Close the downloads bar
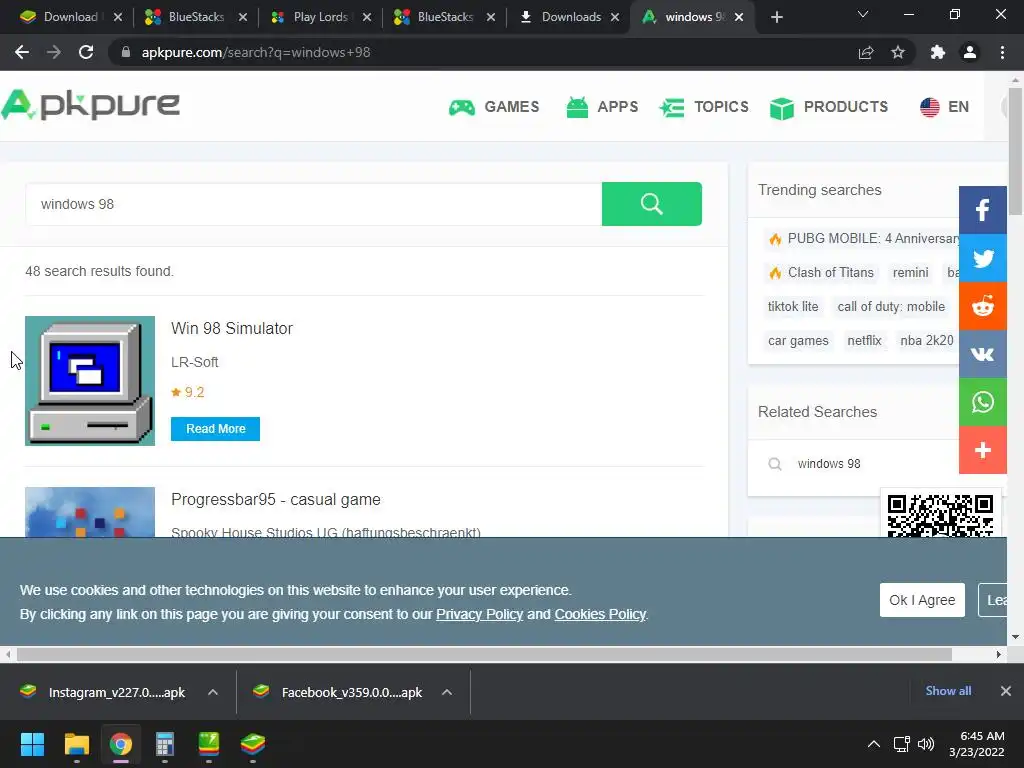The height and width of the screenshot is (768, 1024). 1006,691
